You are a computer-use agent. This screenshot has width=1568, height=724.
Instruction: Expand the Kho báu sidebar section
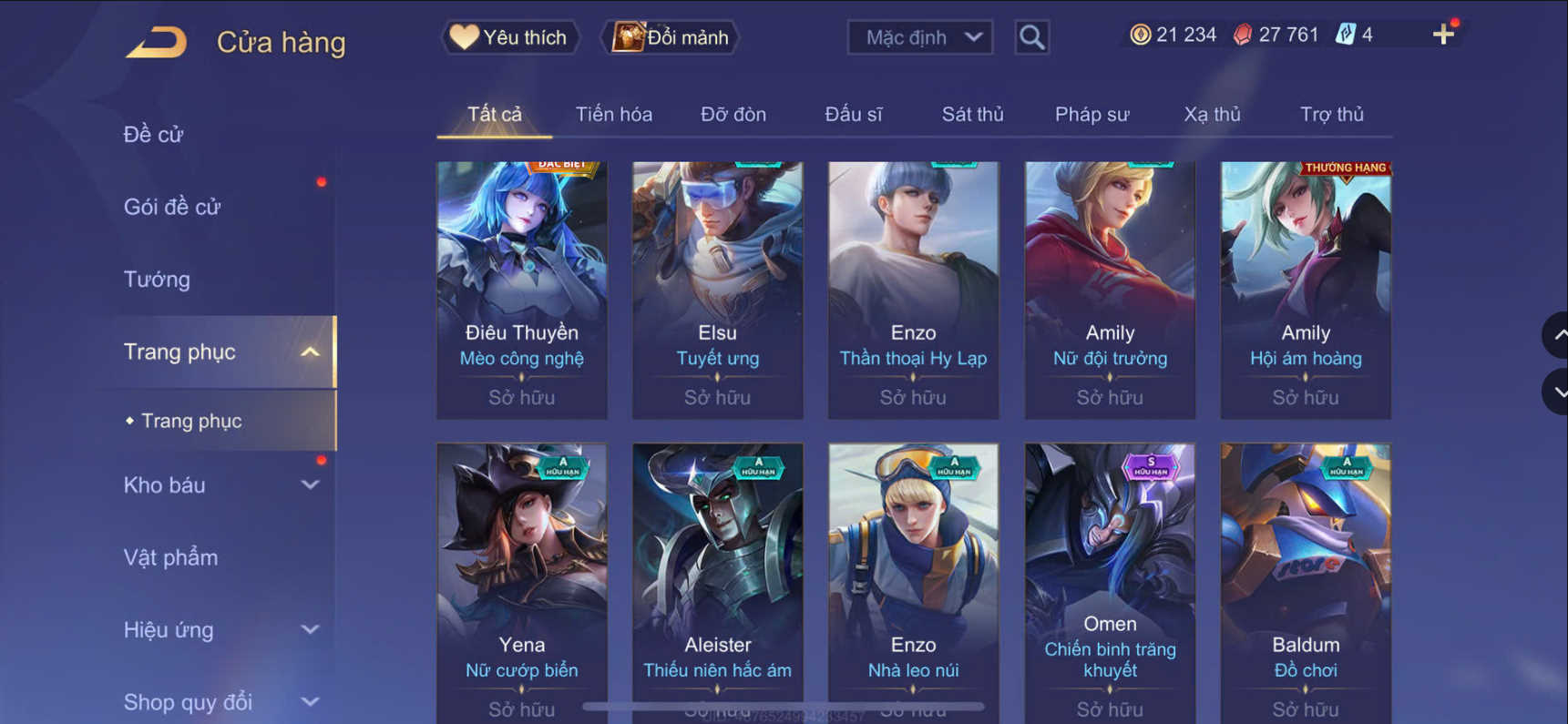point(310,485)
